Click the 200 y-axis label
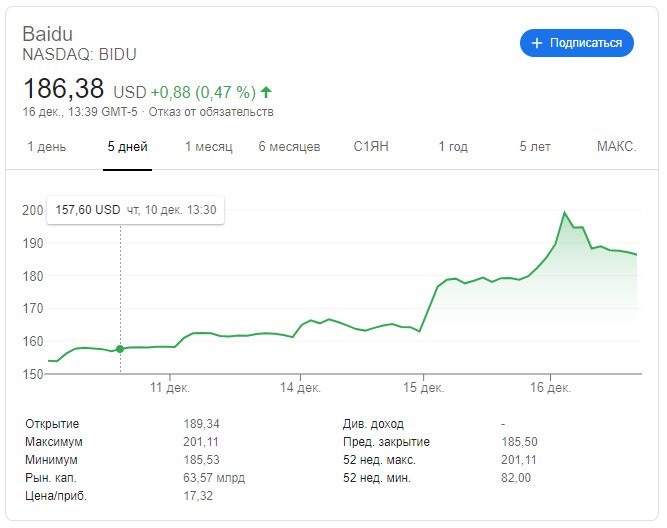The width and height of the screenshot is (667, 528). (33, 210)
